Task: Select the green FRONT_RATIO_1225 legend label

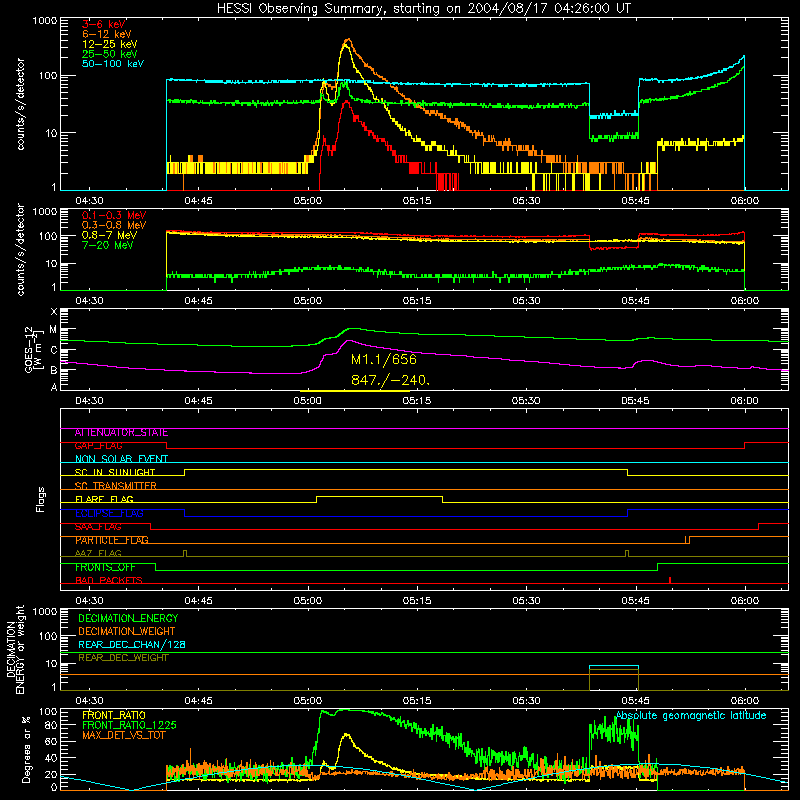Action: tap(129, 725)
